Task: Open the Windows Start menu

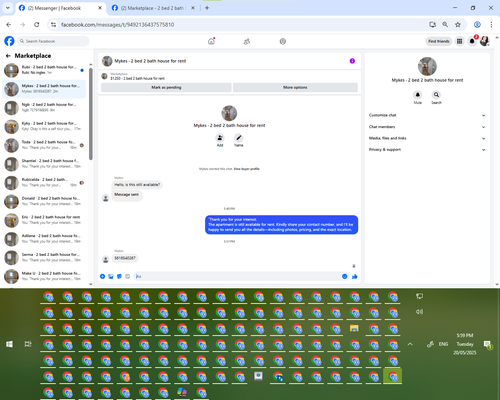Action: click(x=9, y=344)
